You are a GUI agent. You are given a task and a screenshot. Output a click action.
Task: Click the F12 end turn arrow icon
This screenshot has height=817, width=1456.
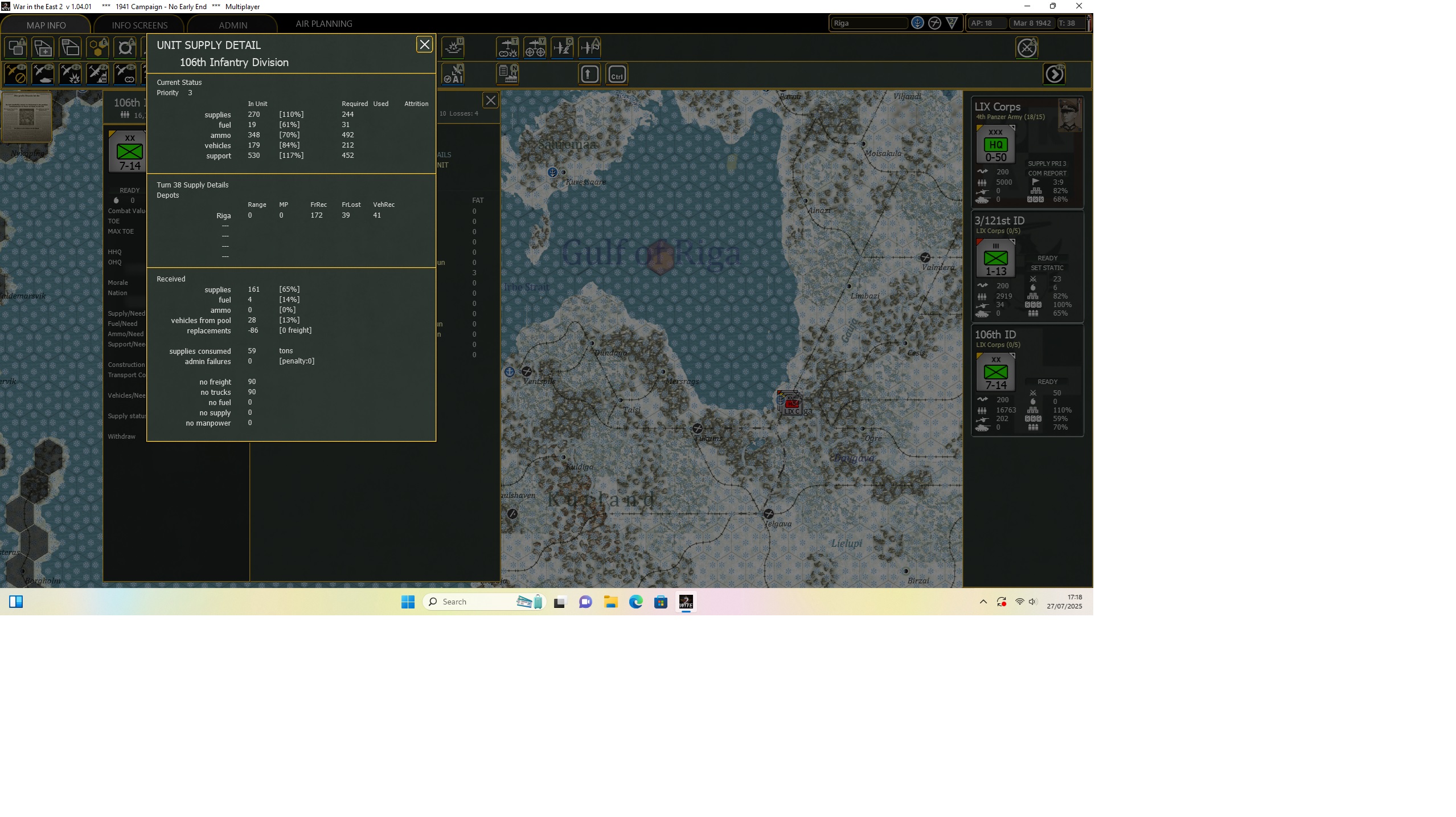pyautogui.click(x=1054, y=74)
